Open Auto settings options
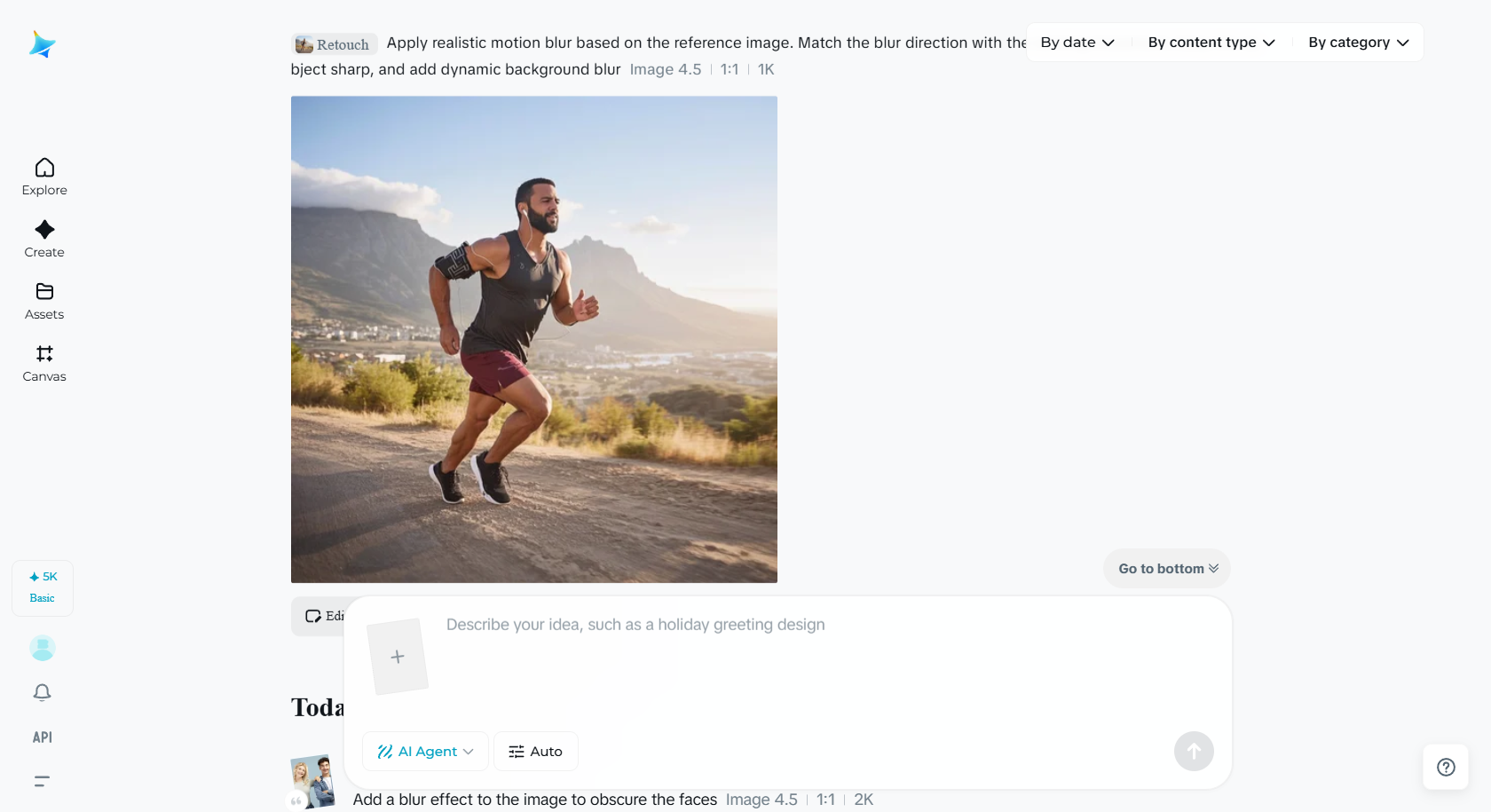Viewport: 1491px width, 812px height. [x=535, y=752]
